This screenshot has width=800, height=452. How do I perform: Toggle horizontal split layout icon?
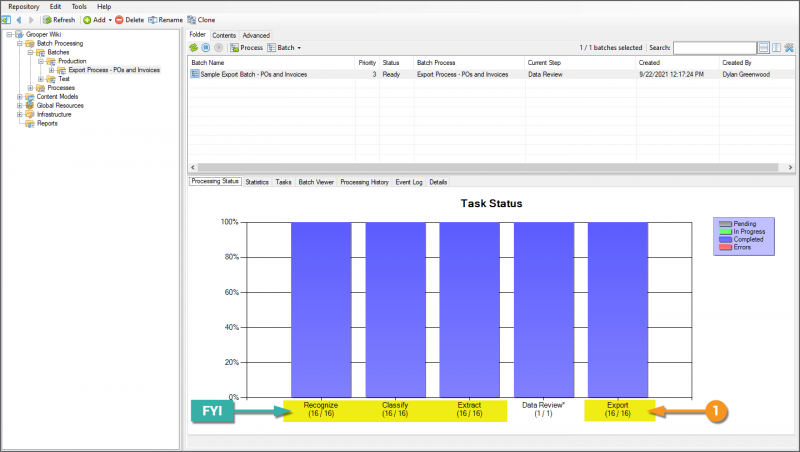763,47
